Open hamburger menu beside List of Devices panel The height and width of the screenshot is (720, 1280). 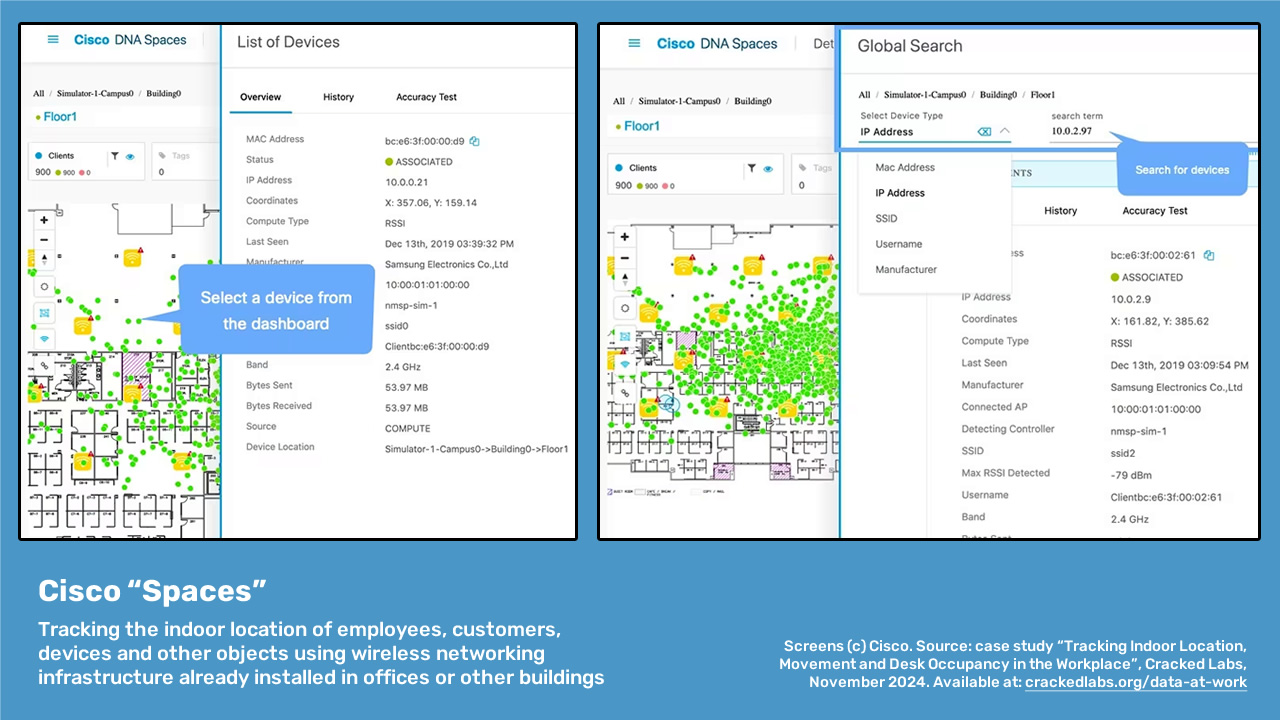(x=53, y=40)
